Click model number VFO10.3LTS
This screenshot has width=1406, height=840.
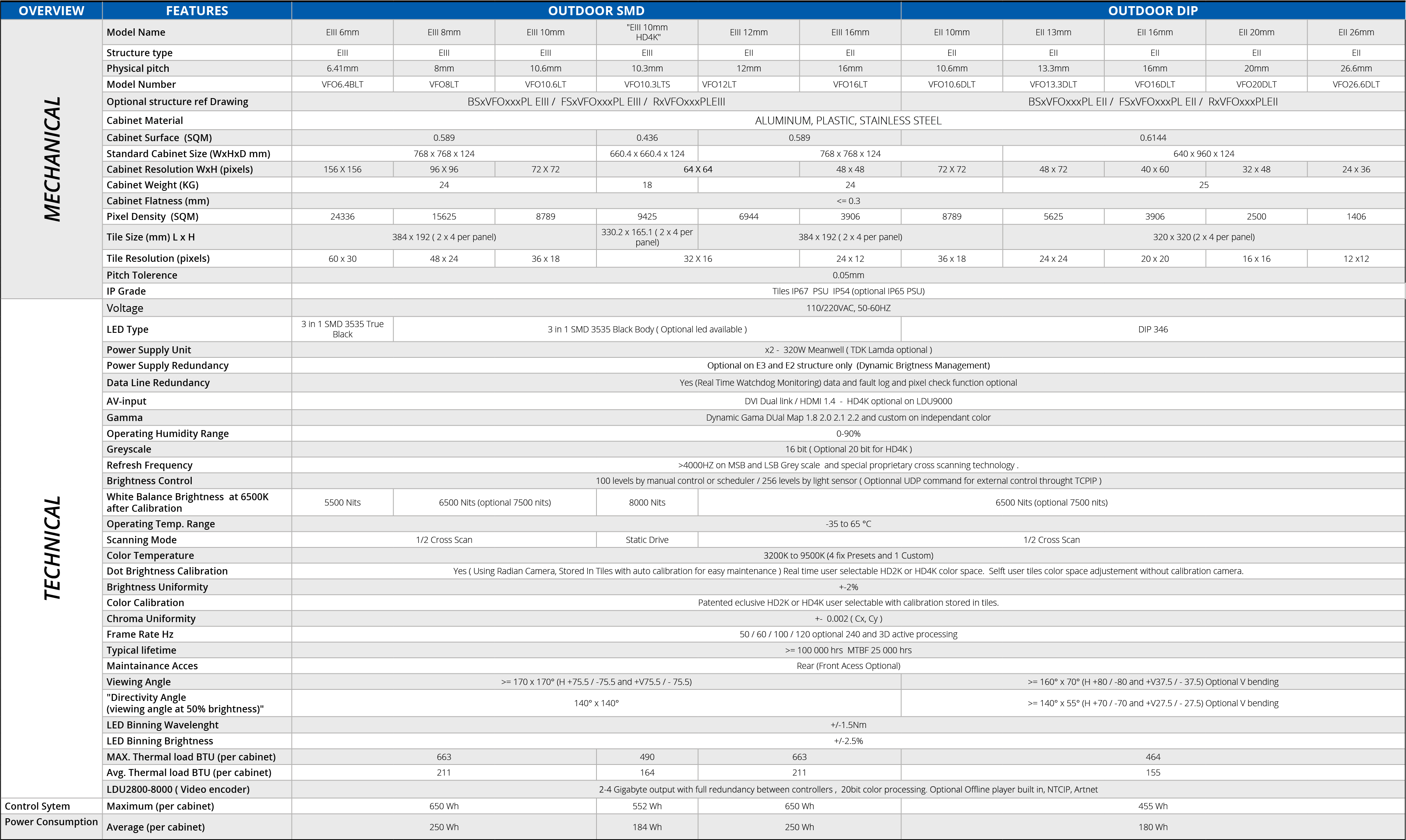click(647, 85)
